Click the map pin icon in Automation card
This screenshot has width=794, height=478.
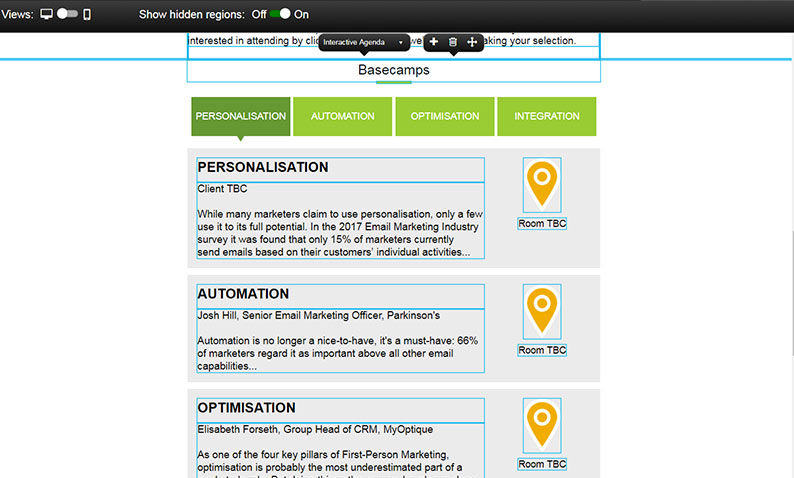tap(542, 310)
